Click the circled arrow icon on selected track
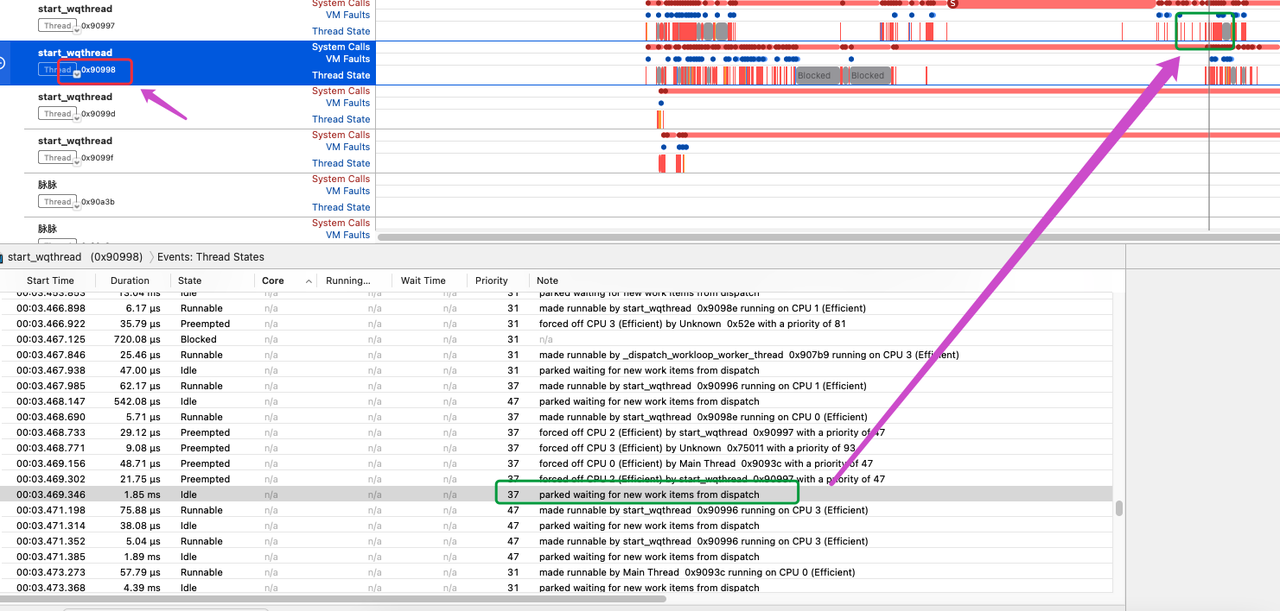This screenshot has width=1280, height=611. tap(3, 63)
